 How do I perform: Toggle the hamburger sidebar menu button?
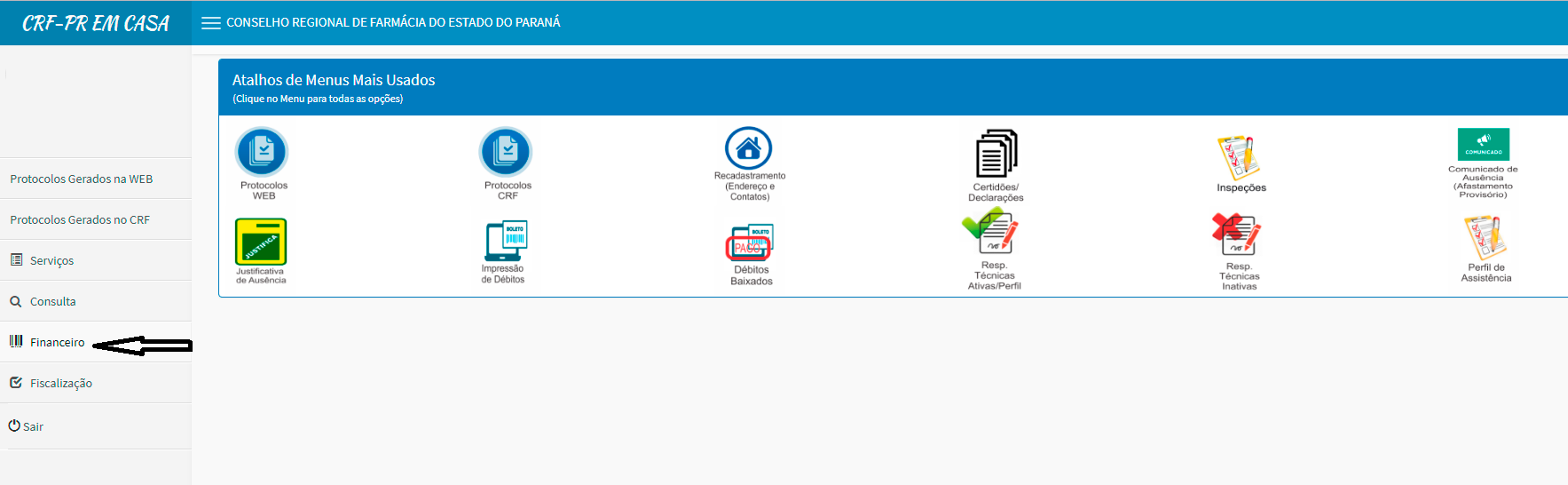[210, 23]
